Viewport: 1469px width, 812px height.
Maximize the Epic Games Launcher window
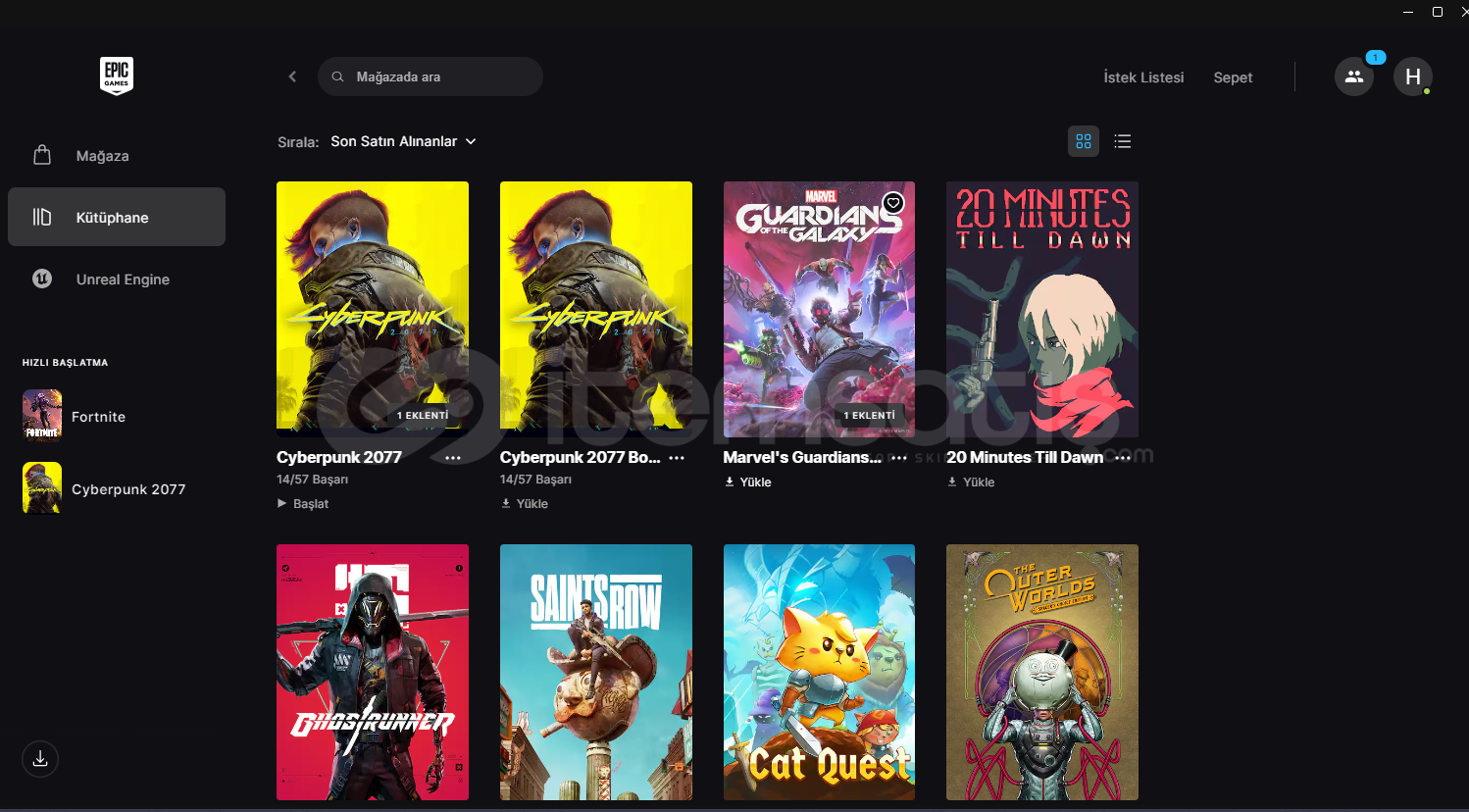click(x=1438, y=12)
